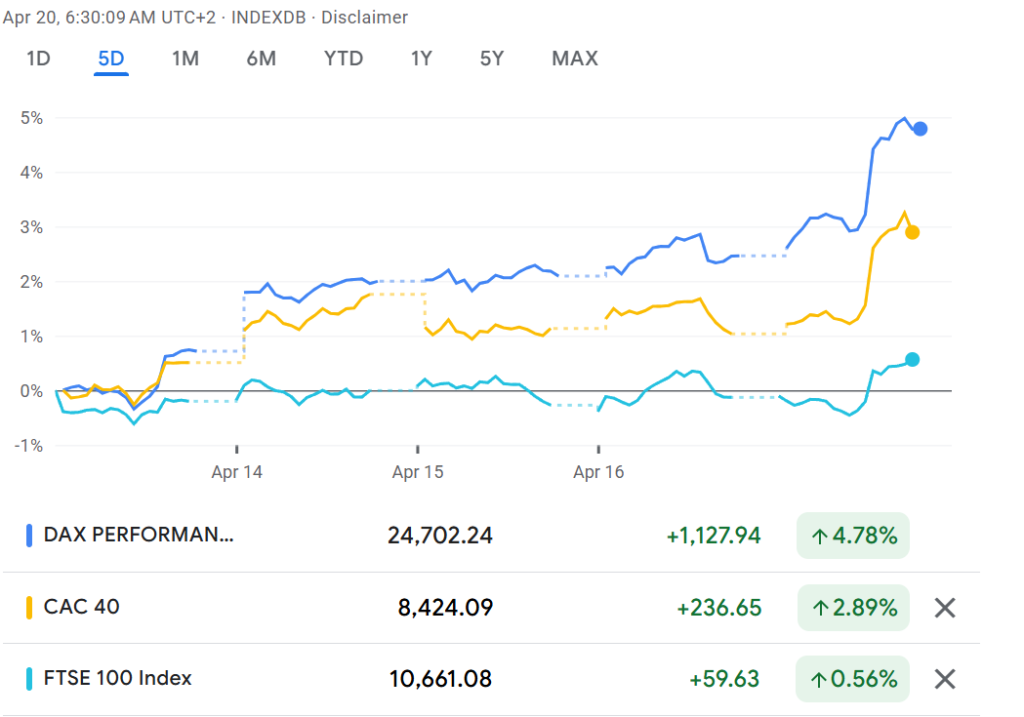The width and height of the screenshot is (1024, 717).
Task: Click the Apr 15 date marker on axis
Action: click(417, 473)
